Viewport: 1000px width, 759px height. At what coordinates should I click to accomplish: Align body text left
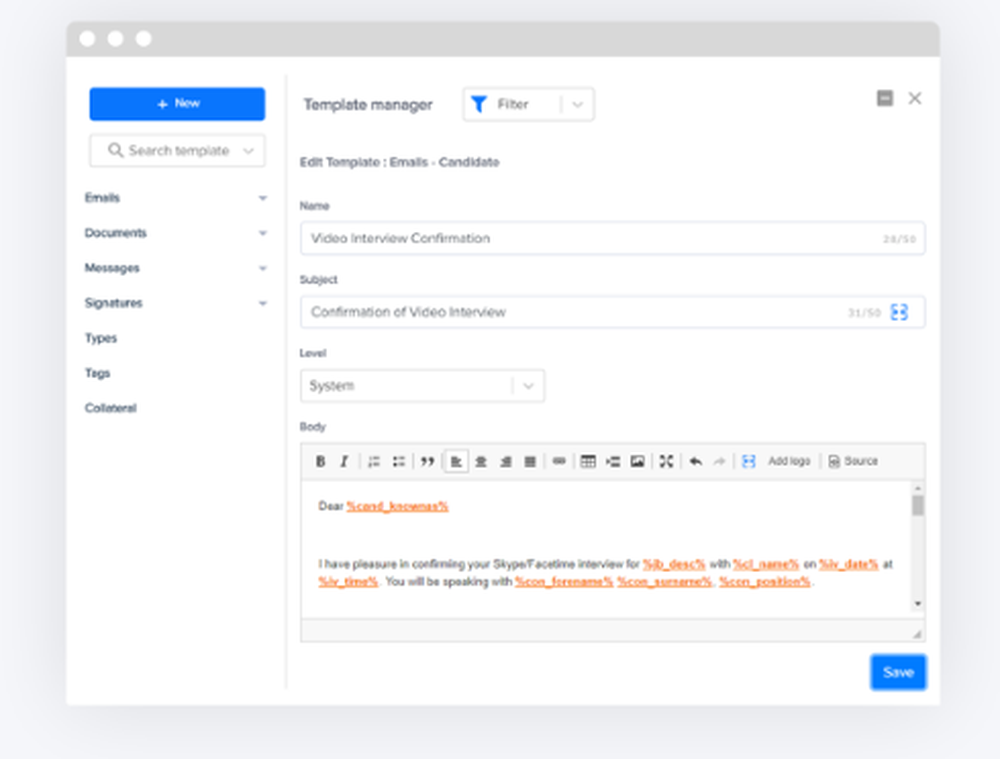click(x=456, y=461)
